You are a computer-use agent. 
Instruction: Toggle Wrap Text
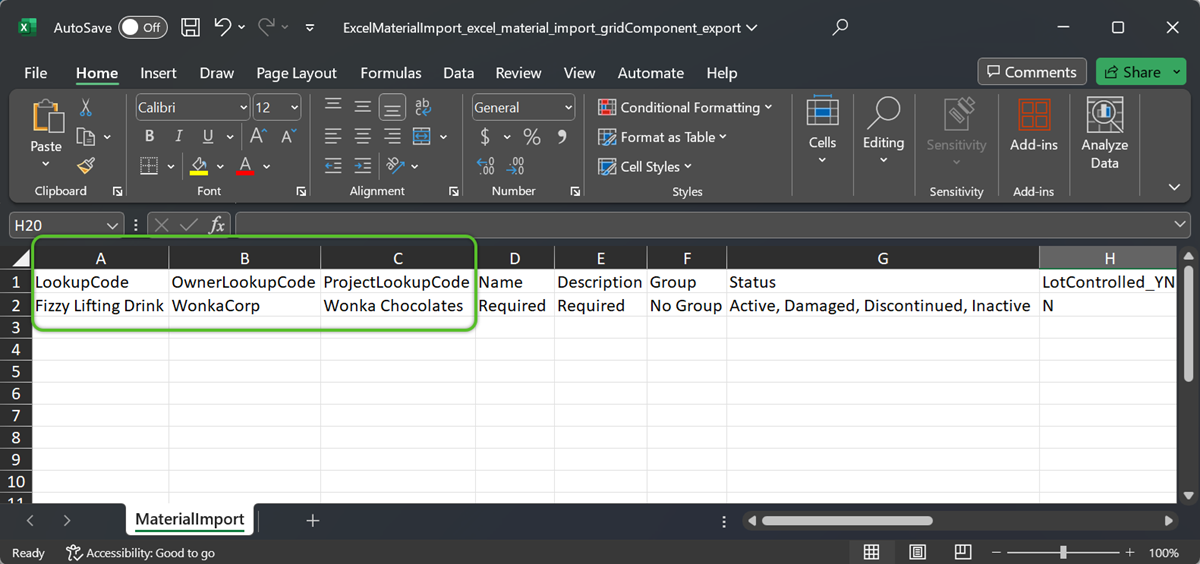point(422,107)
